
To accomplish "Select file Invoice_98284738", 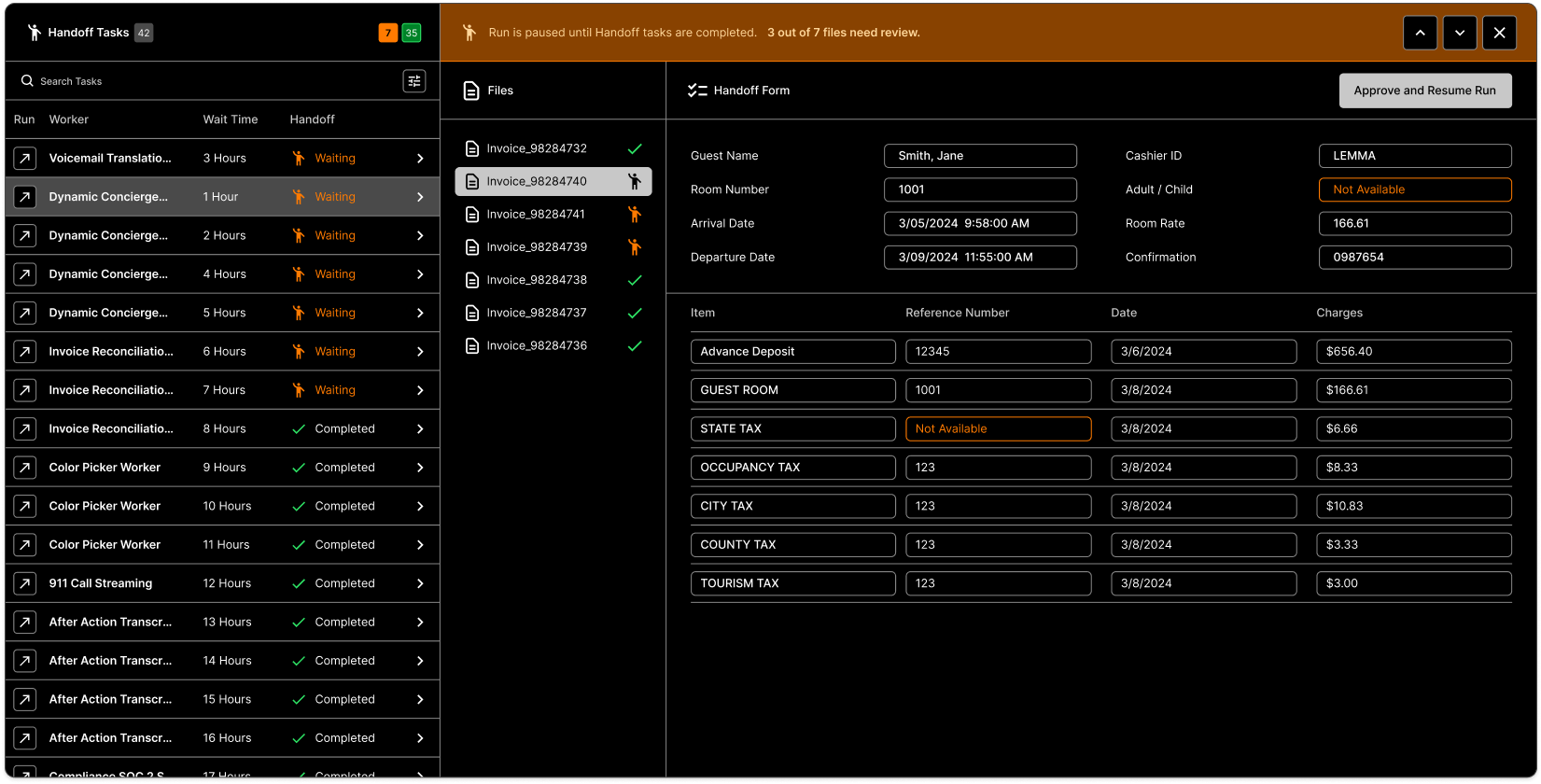I will (x=553, y=280).
